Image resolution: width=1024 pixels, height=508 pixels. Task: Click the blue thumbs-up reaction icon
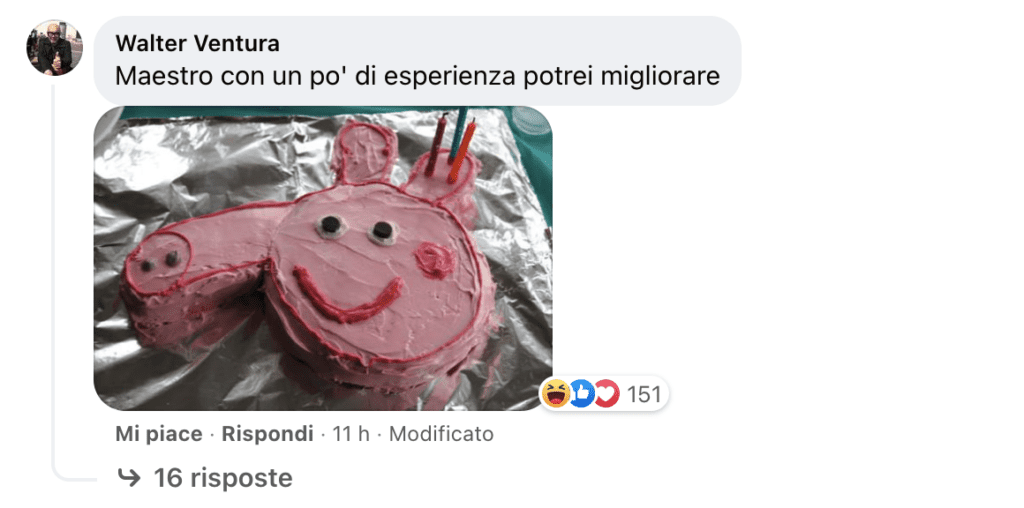[x=581, y=394]
